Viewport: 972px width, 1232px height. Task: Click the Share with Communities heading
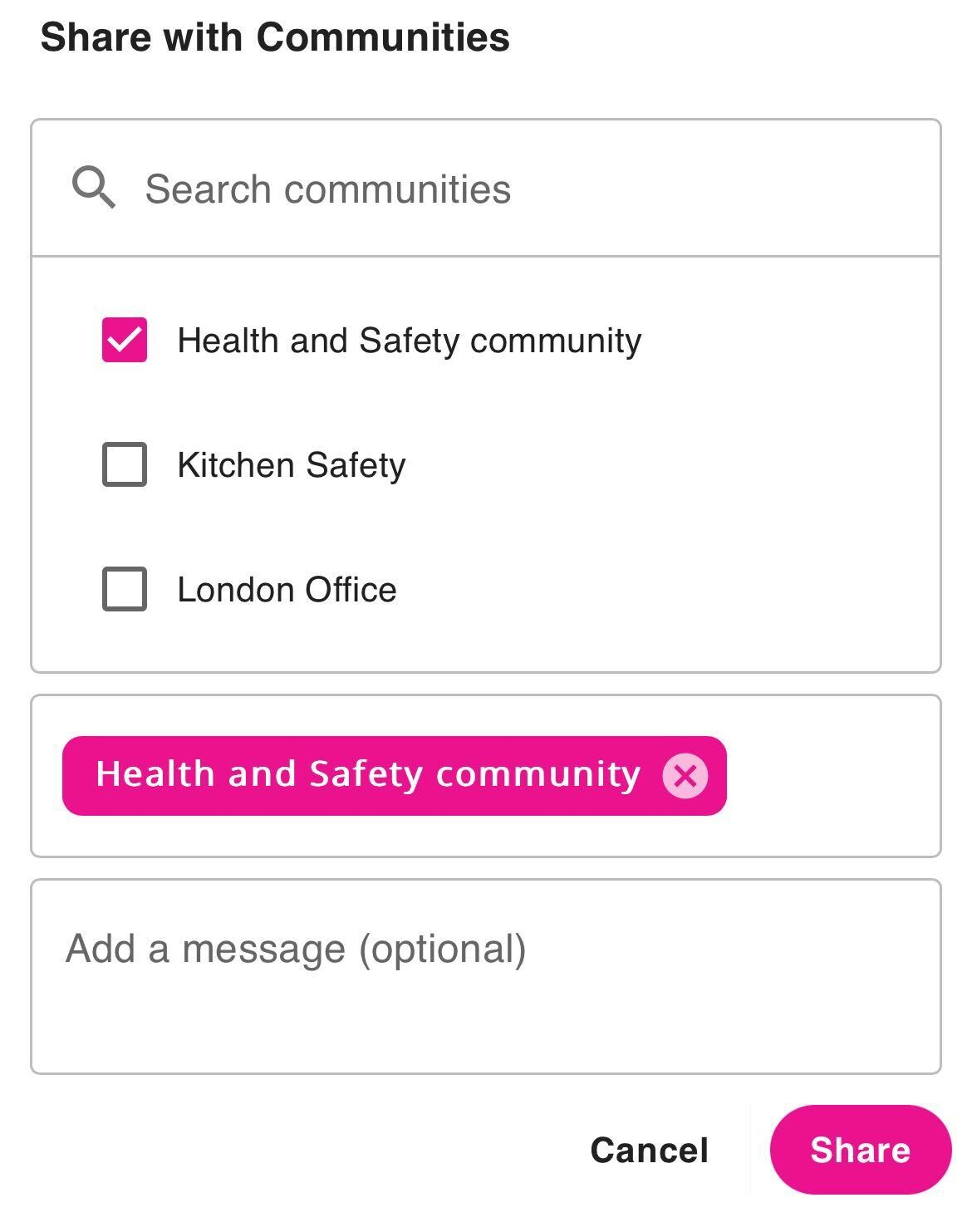click(274, 37)
